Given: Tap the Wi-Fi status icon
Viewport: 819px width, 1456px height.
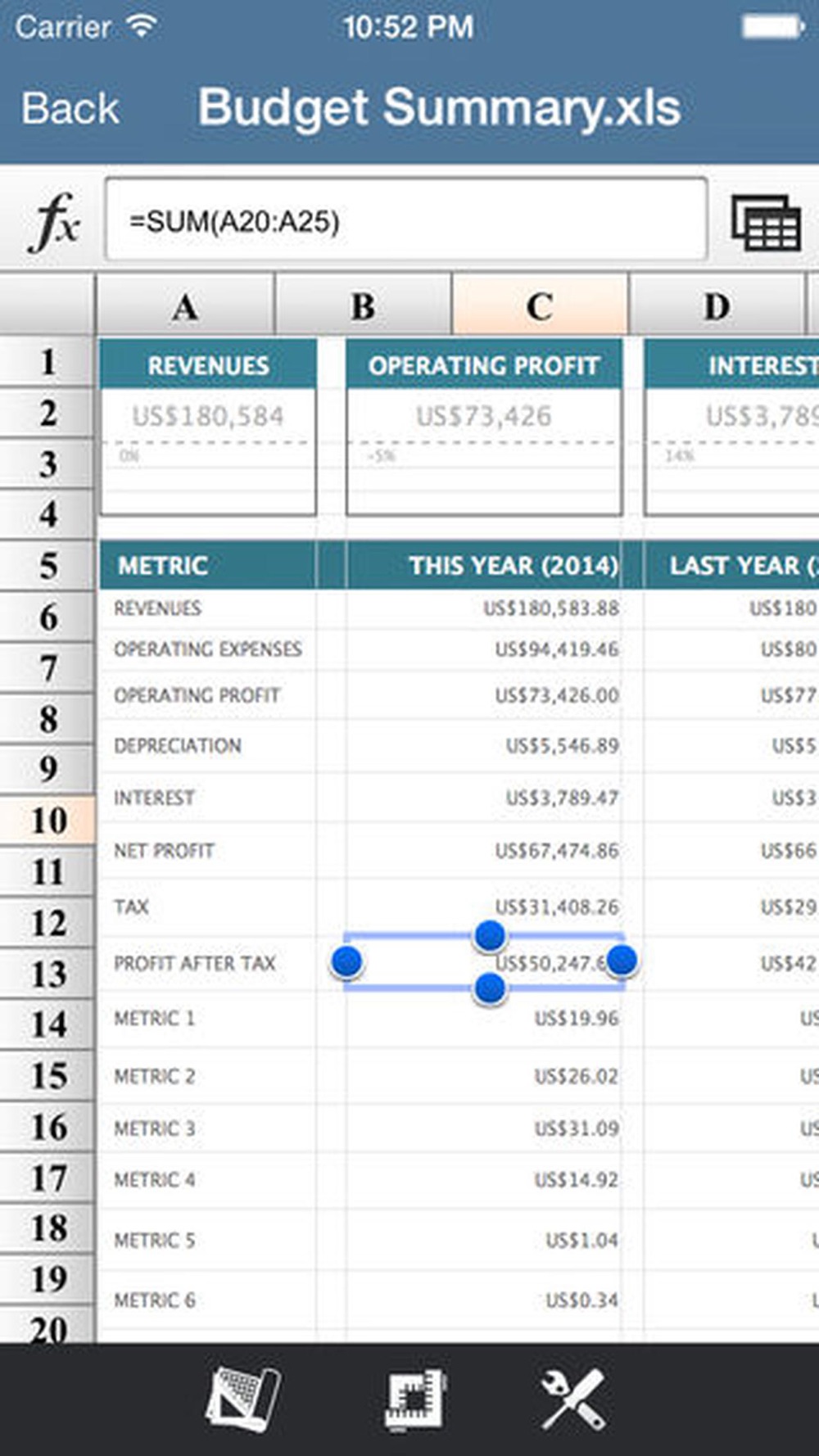Looking at the screenshot, I should 142,26.
